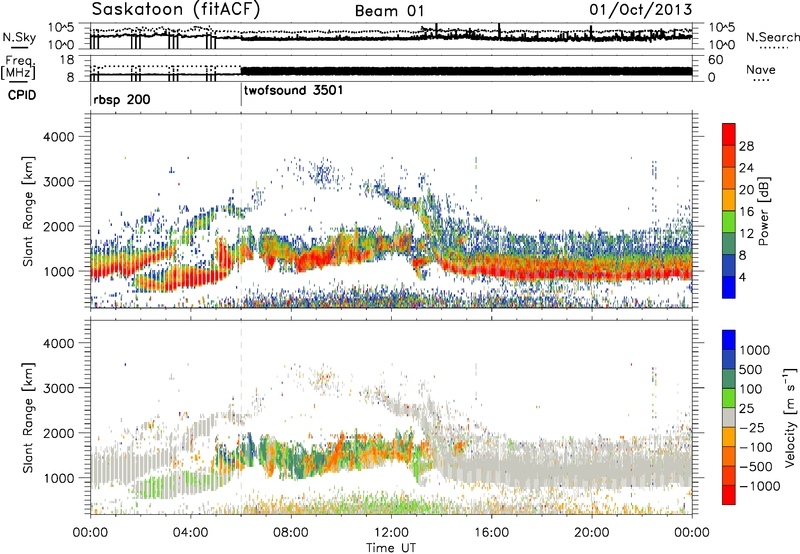Click the 'rbsp 200' CPID text

pyautogui.click(x=122, y=99)
